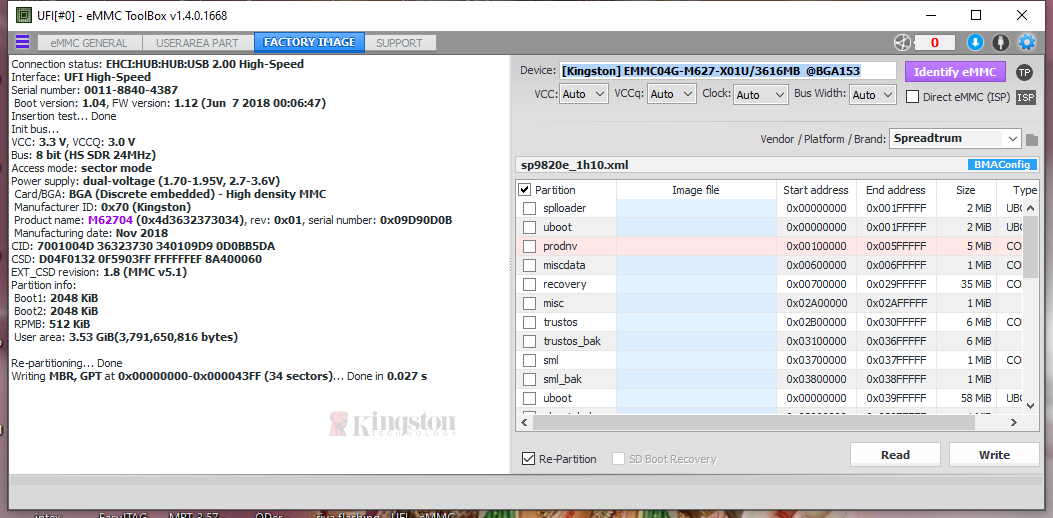
Task: Open the VCC voltage dropdown
Action: [584, 95]
